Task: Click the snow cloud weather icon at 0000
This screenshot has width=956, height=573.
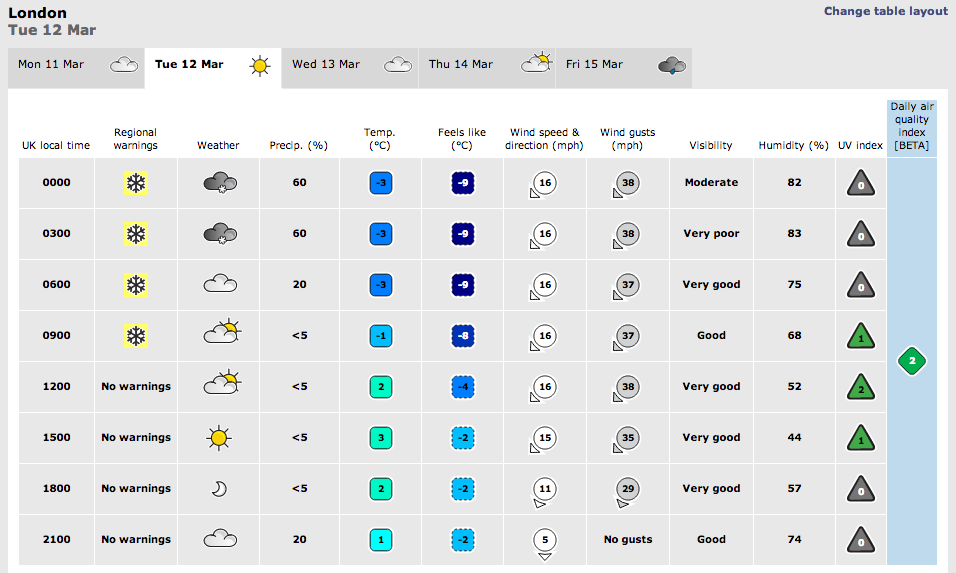Action: pos(220,183)
